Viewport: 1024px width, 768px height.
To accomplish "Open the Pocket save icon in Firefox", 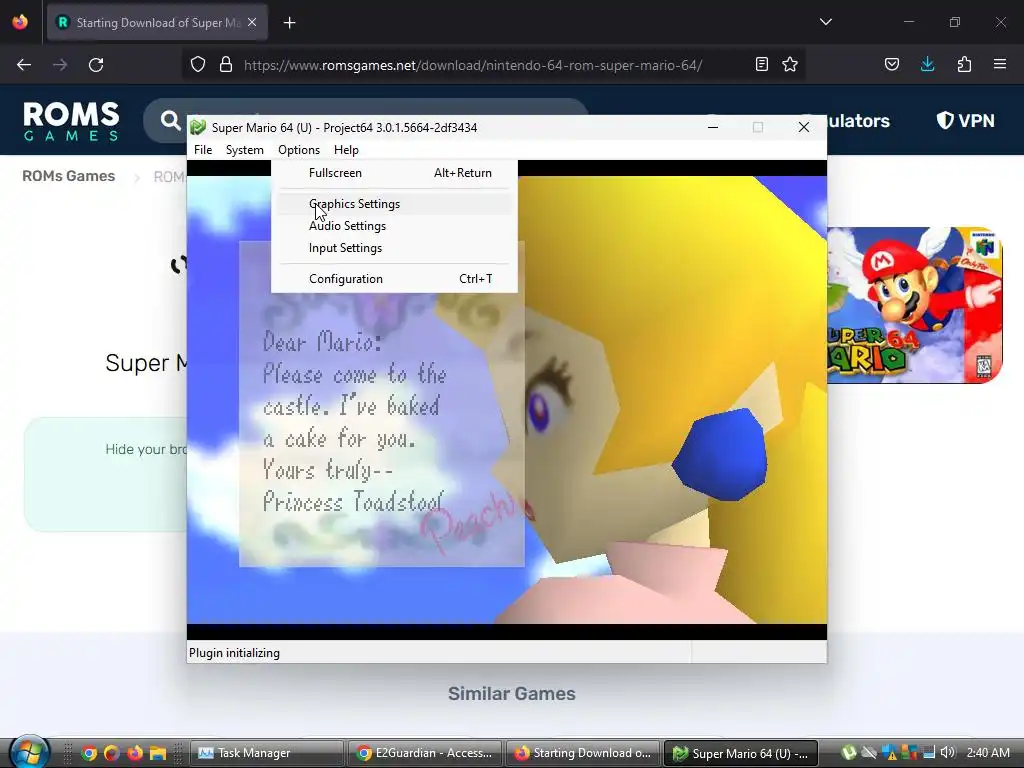I will [892, 64].
